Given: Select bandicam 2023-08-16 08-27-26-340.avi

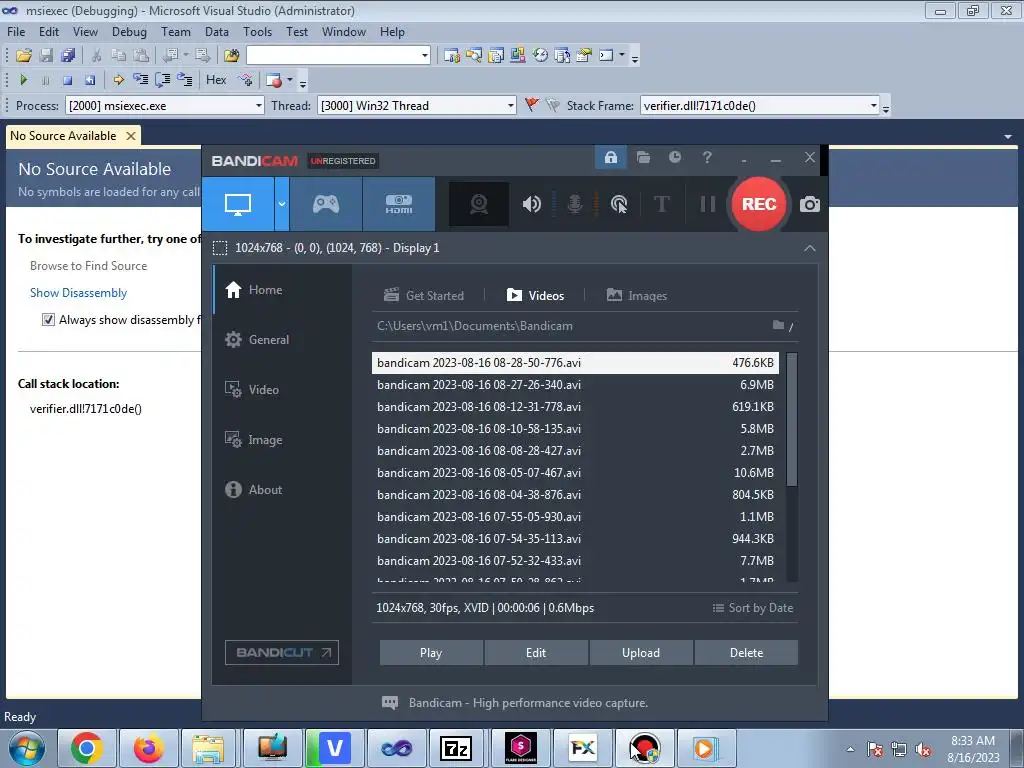Looking at the screenshot, I should pyautogui.click(x=575, y=385).
